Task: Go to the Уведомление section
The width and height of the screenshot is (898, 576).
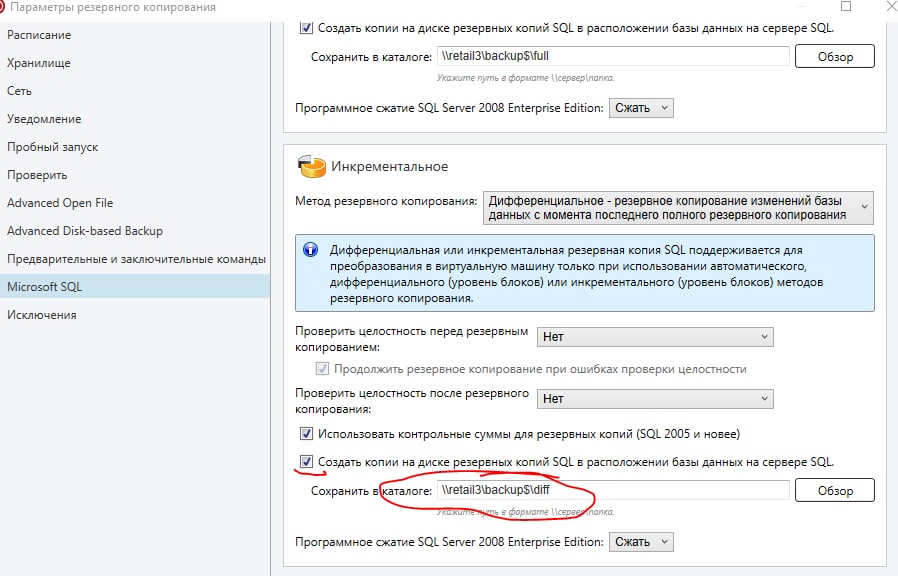Action: point(44,119)
